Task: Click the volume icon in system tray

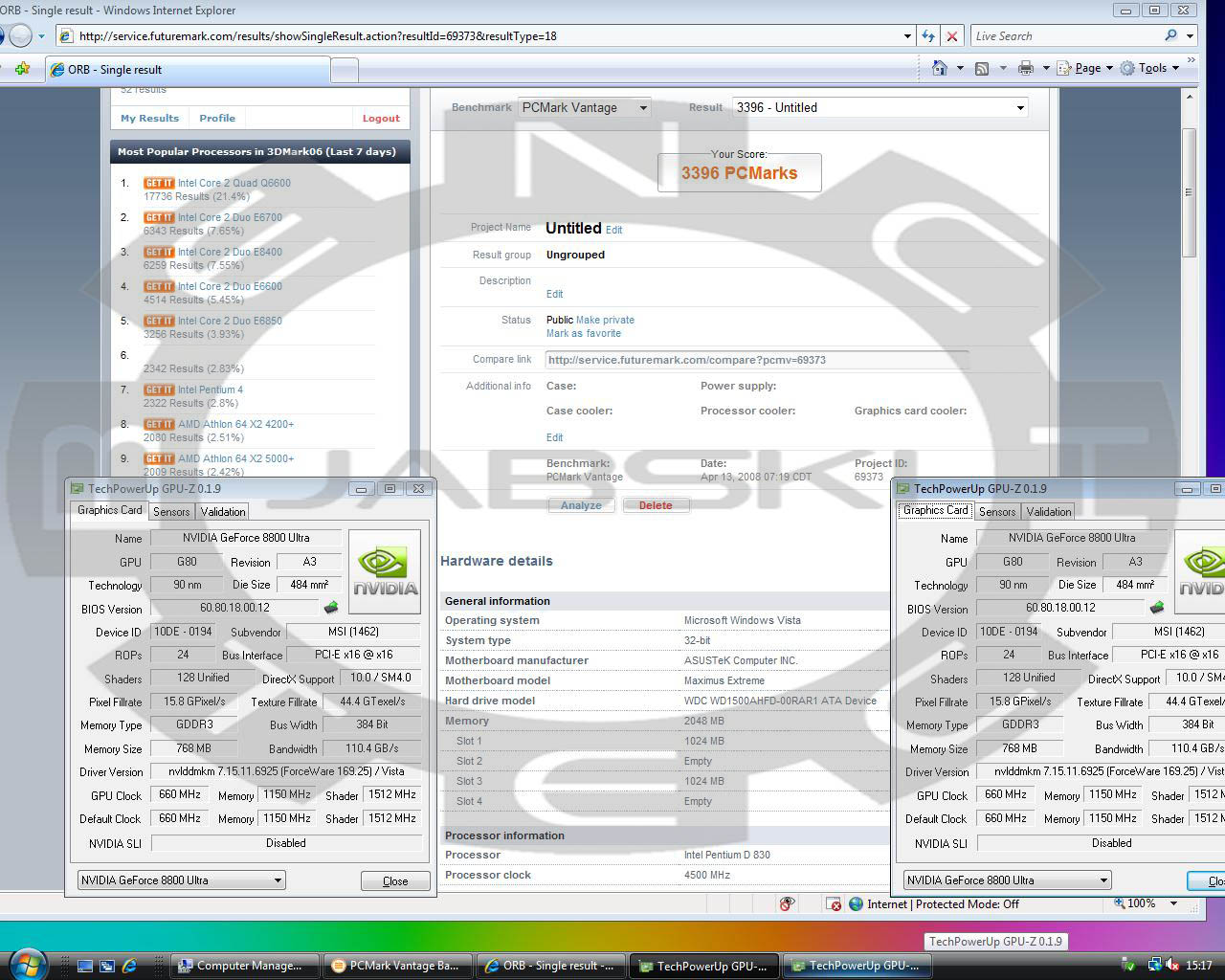Action: click(x=1173, y=965)
